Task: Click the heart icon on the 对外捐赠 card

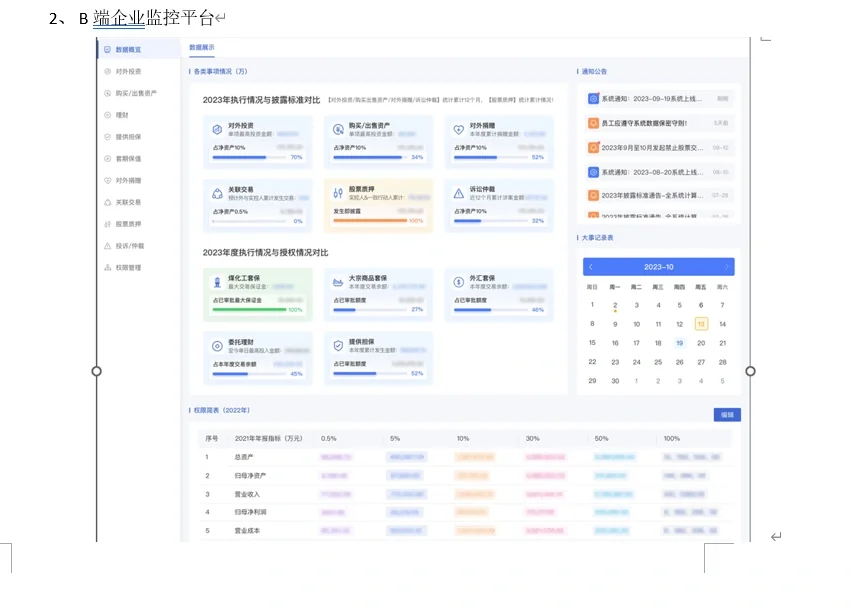Action: tap(457, 130)
